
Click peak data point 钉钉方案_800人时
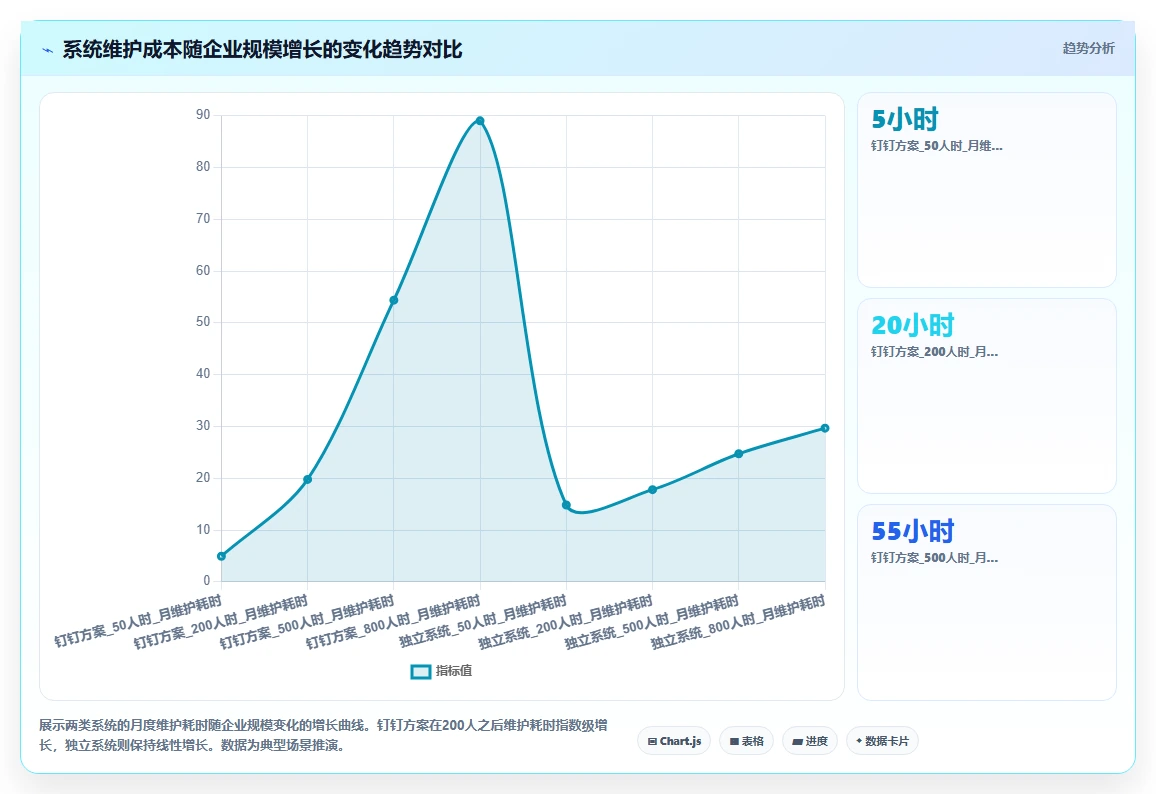480,121
